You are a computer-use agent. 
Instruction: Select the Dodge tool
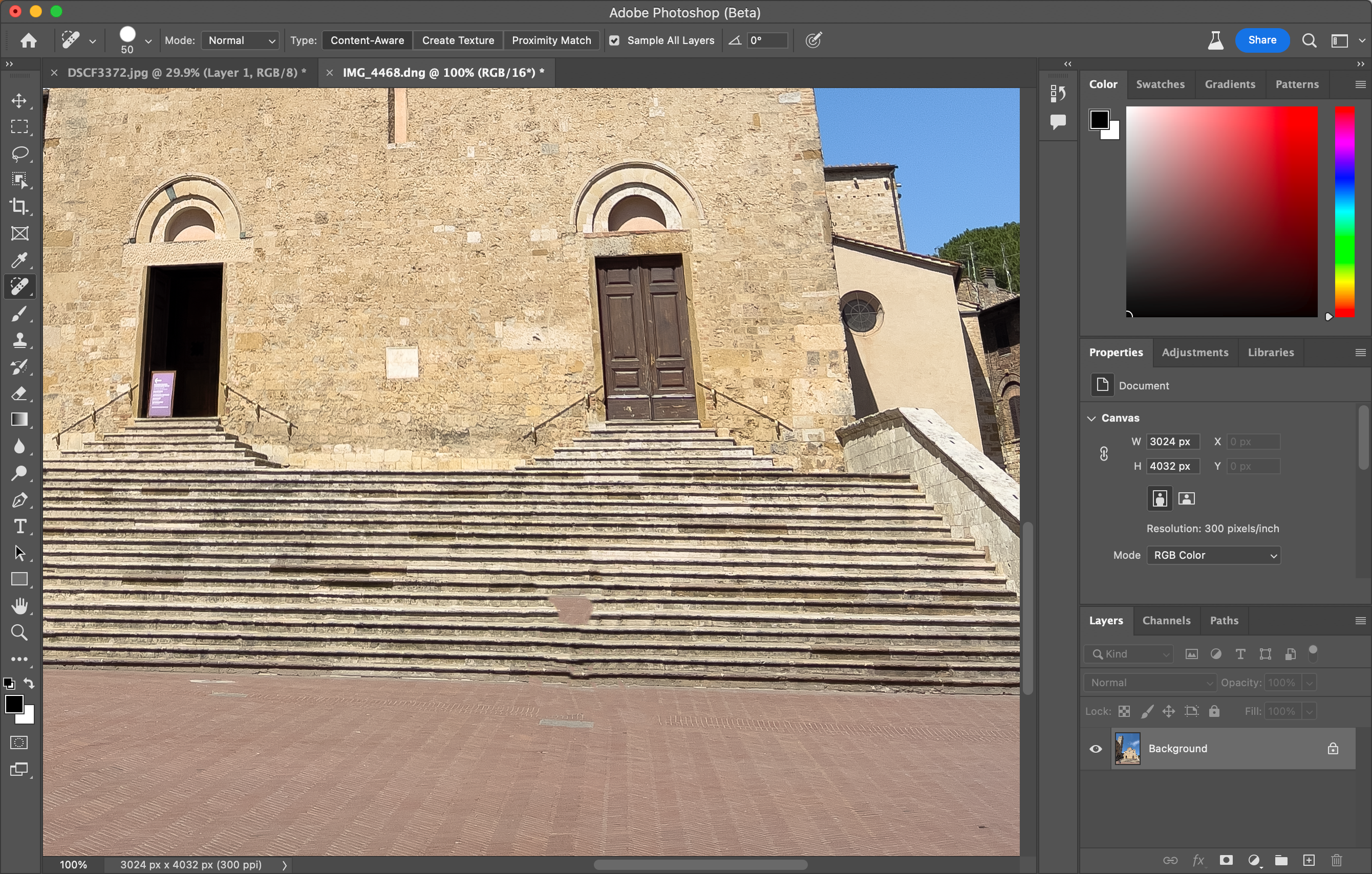[x=19, y=473]
